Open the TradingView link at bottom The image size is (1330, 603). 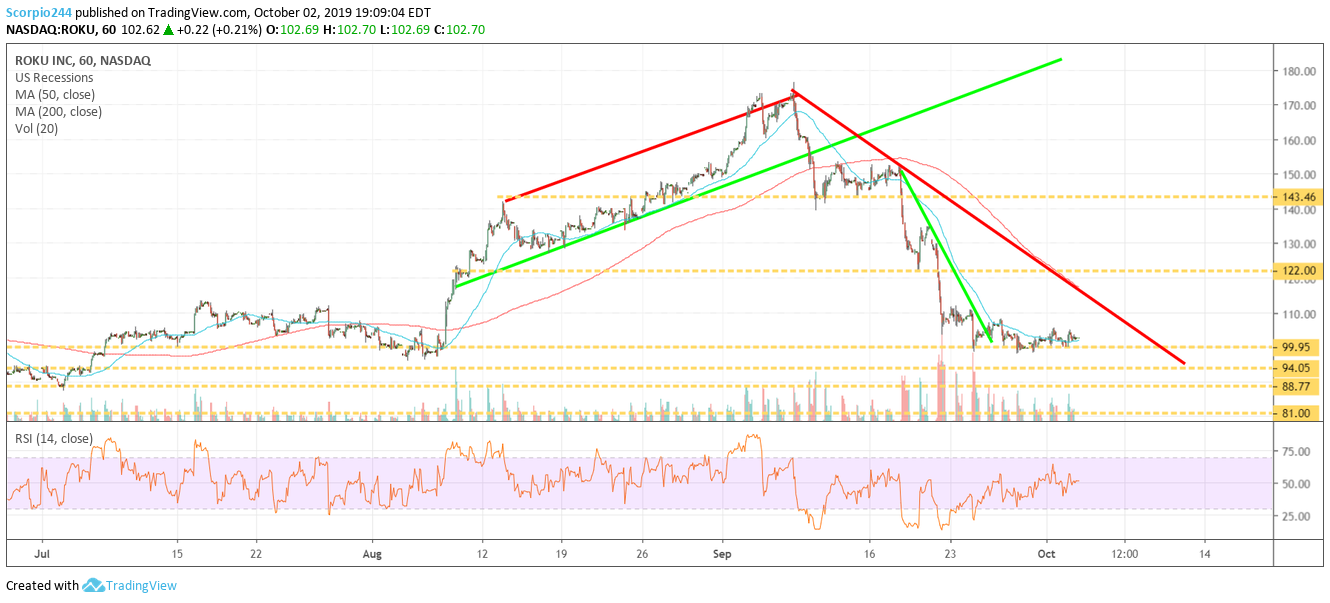click(142, 586)
